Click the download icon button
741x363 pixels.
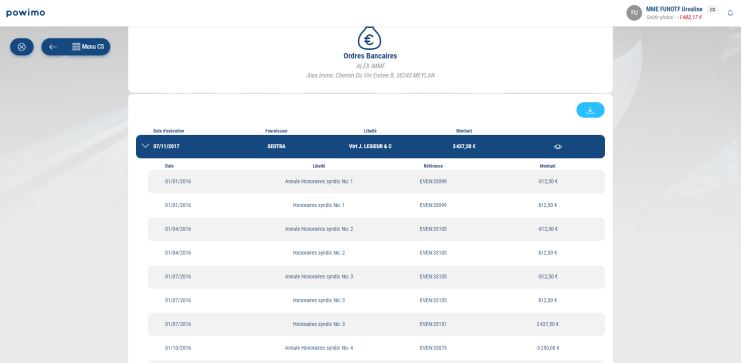click(x=590, y=110)
